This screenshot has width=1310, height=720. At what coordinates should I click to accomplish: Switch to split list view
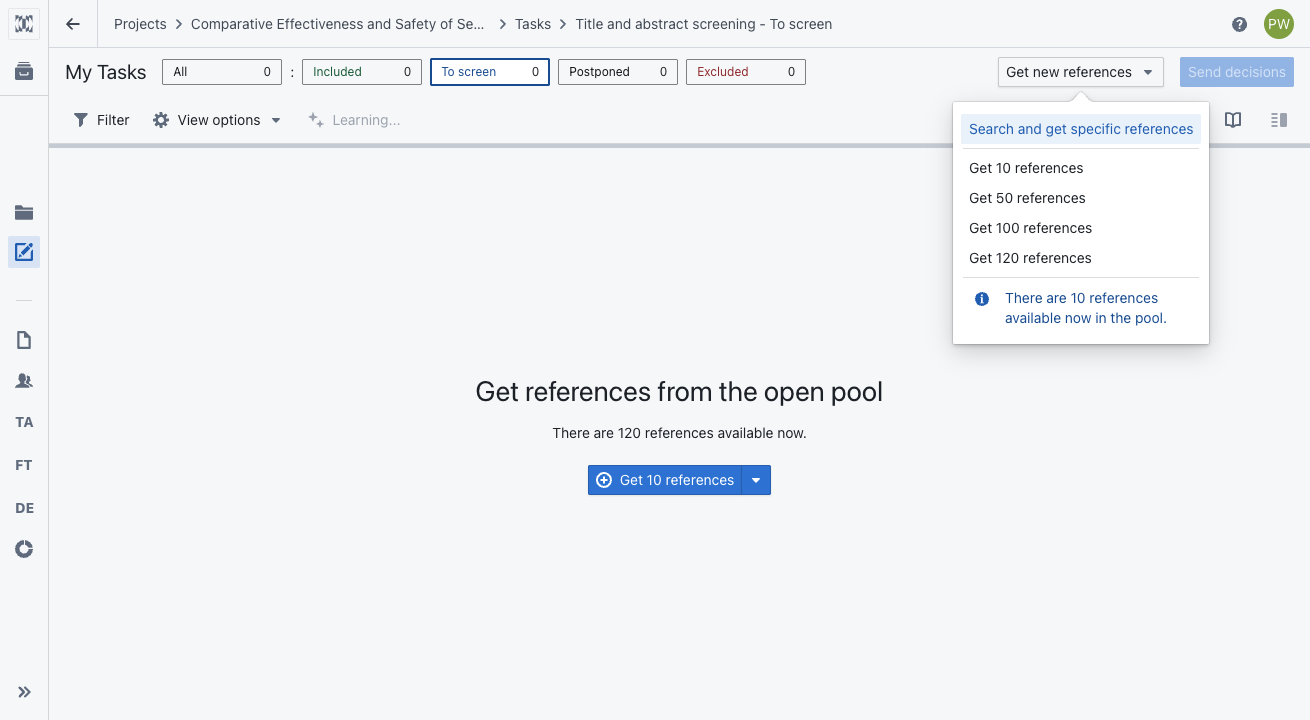1278,120
